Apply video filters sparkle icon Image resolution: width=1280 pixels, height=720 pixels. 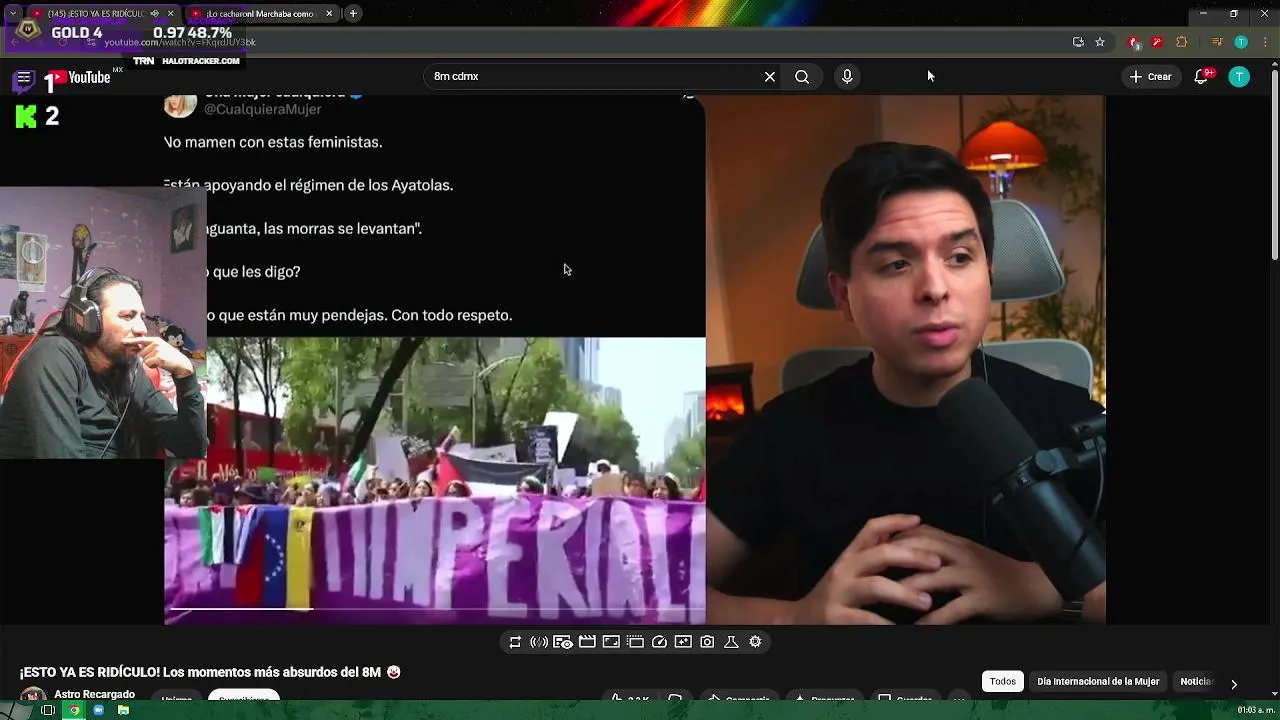coord(683,642)
